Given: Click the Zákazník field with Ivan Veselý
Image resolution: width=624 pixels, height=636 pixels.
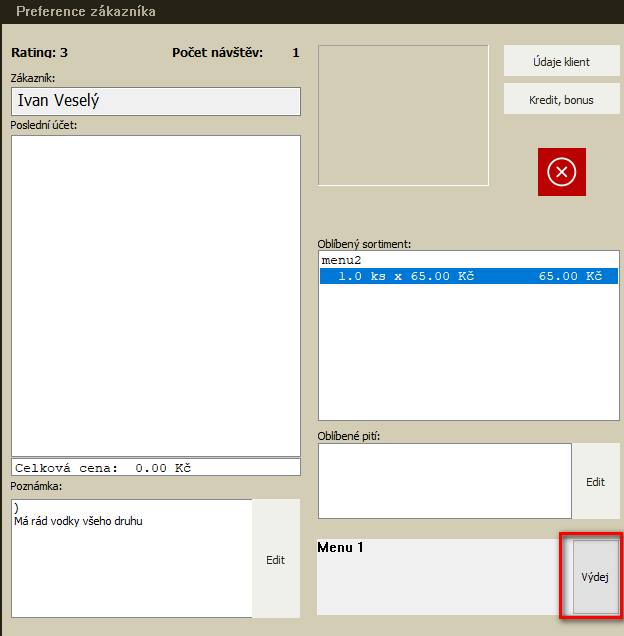Looking at the screenshot, I should pos(156,101).
